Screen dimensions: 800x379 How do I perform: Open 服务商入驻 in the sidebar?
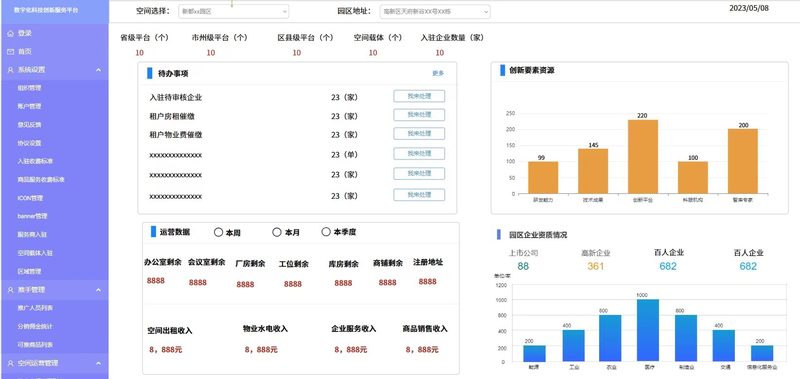click(32, 235)
